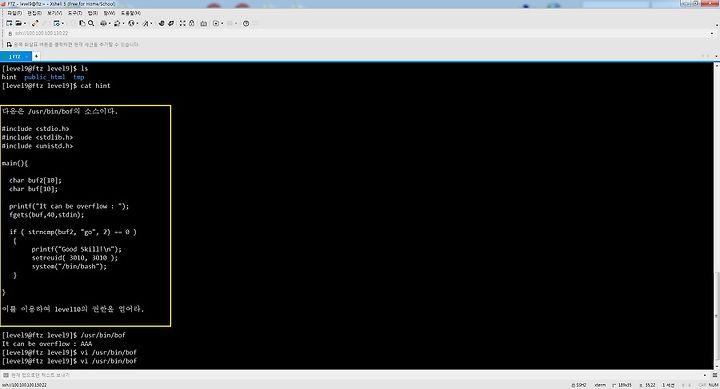Click the Xftp file transfer icon
This screenshot has height=389, width=720.
[162, 23]
